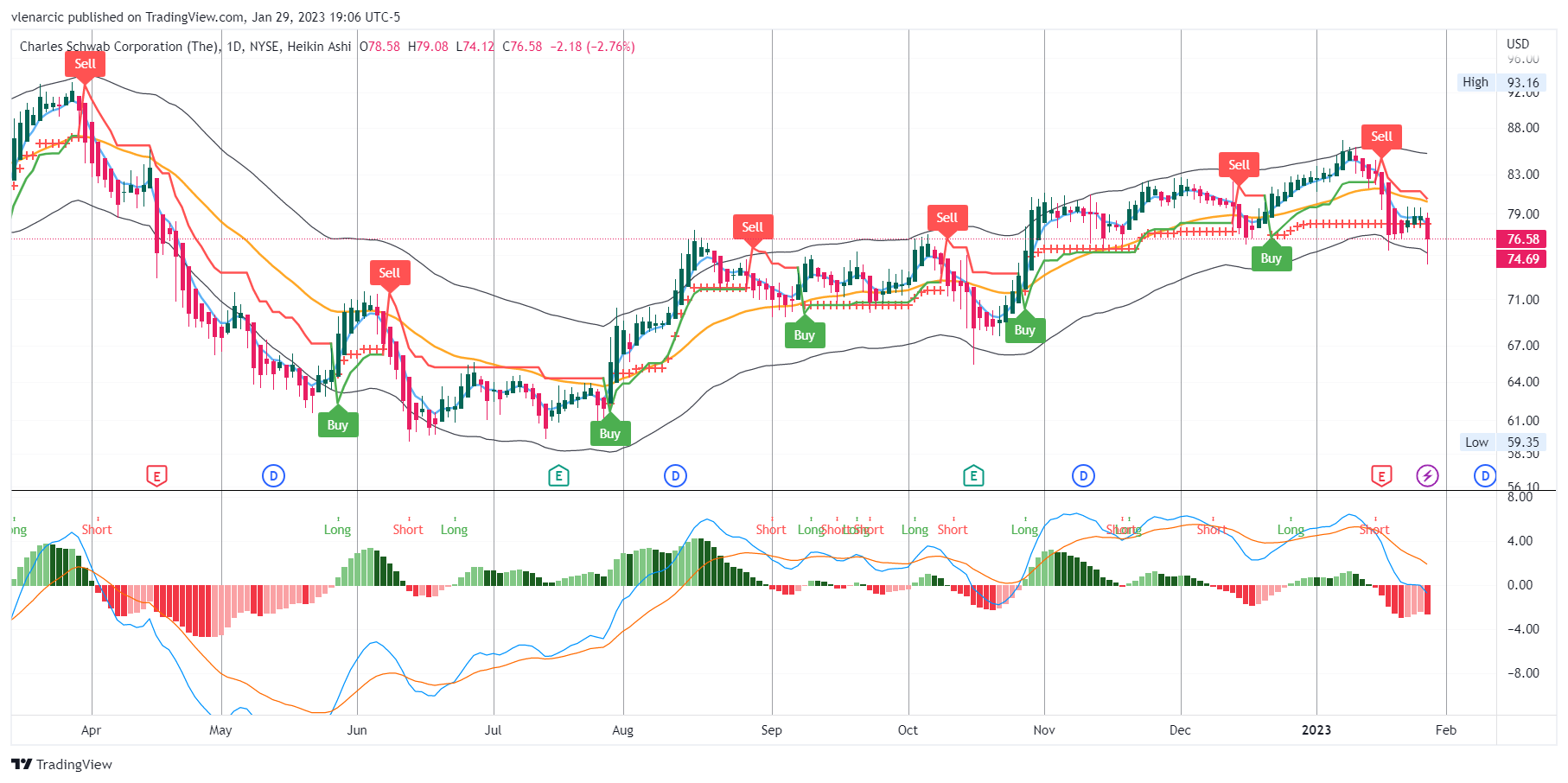Image resolution: width=1568 pixels, height=783 pixels.
Task: Click the Aug label on time axis
Action: coord(622,730)
